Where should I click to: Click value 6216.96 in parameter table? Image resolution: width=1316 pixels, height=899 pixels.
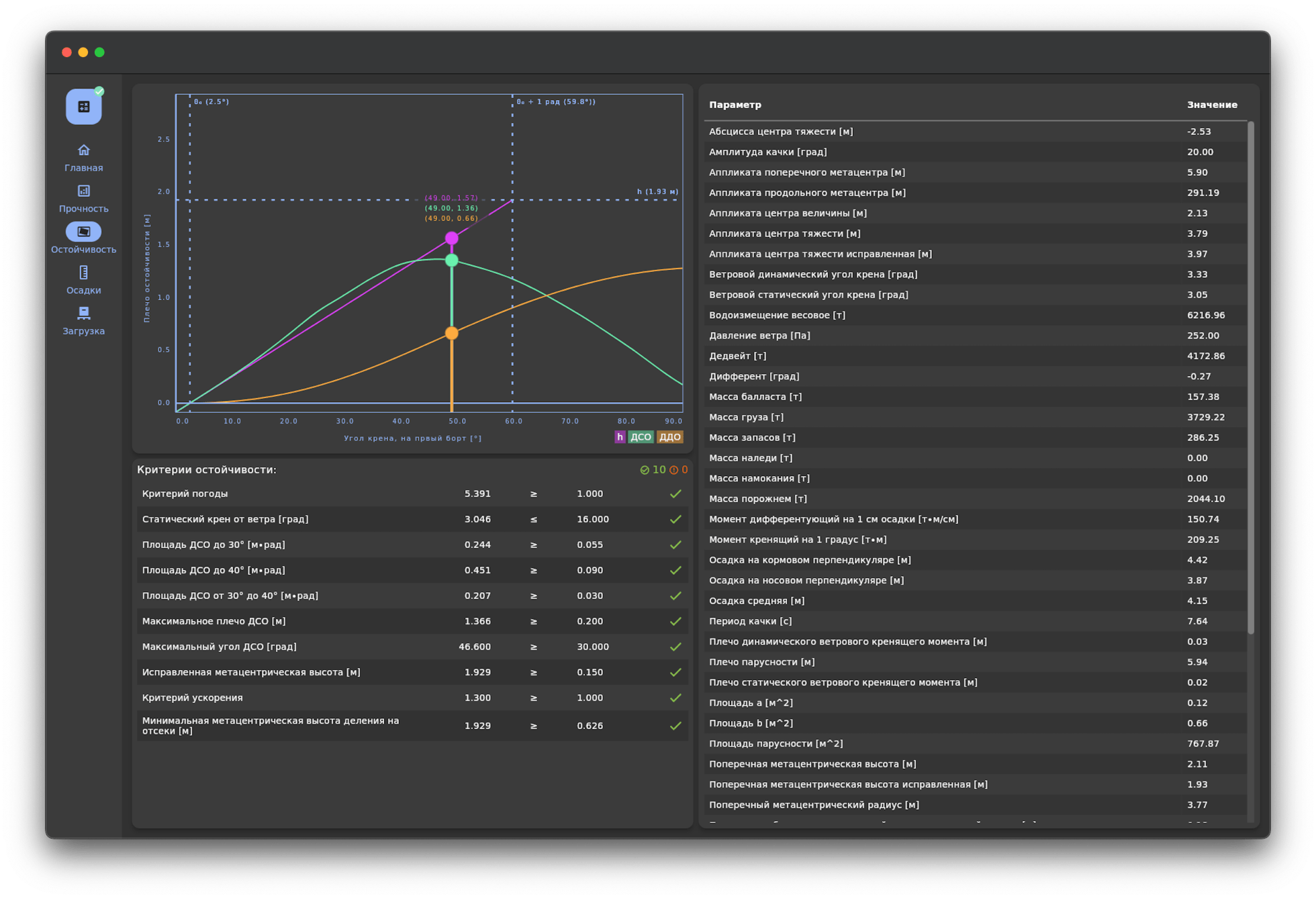tap(1206, 316)
